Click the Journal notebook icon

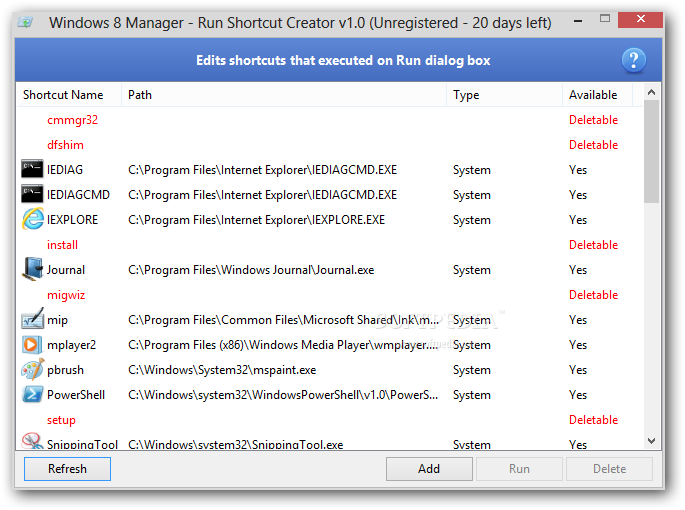[32, 269]
